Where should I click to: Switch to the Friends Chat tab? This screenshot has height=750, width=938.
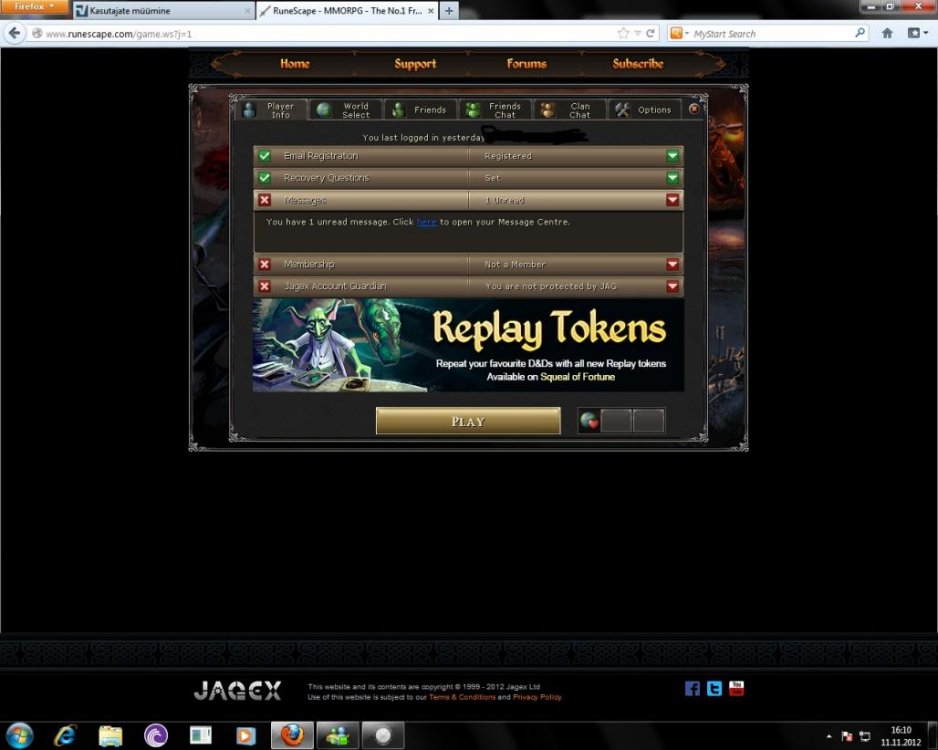(x=495, y=110)
